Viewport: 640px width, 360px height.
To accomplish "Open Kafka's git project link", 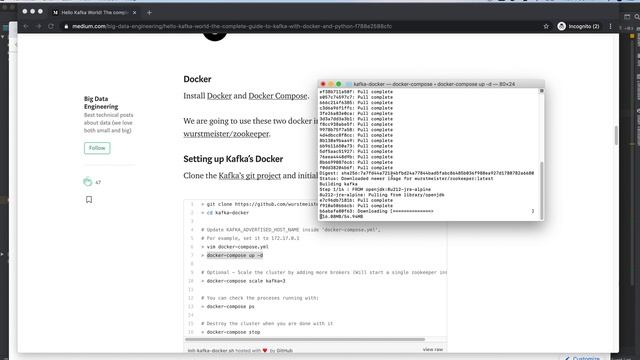I will (x=250, y=176).
